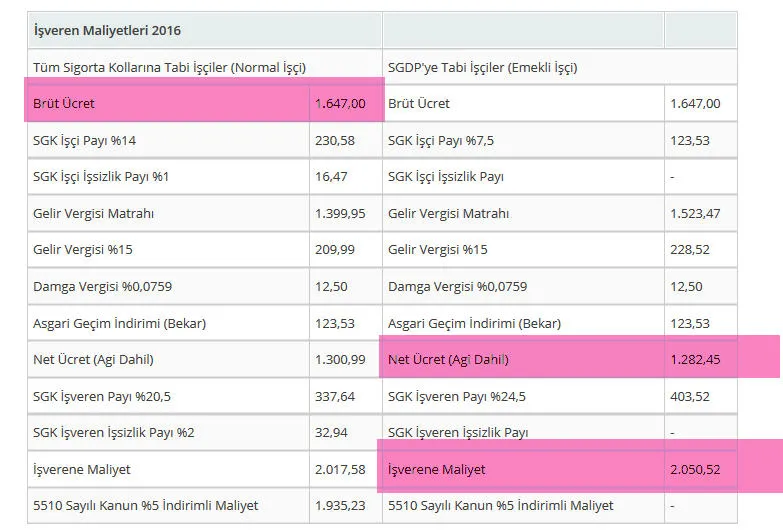Click the Gelir Vergisi value 228,52
Screen dimensions: 783x531
(x=690, y=249)
